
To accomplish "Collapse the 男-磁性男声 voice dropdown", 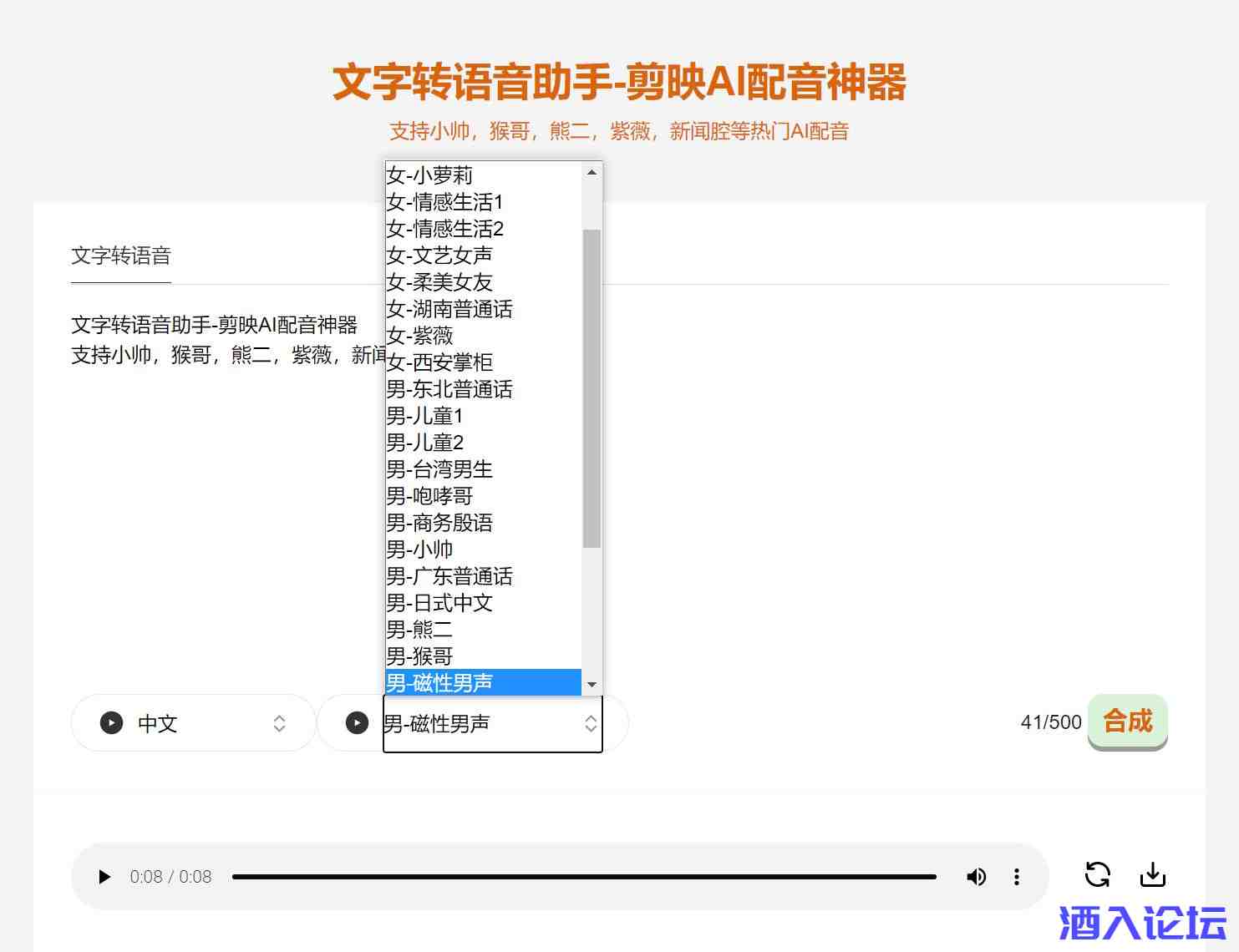I will tap(493, 724).
